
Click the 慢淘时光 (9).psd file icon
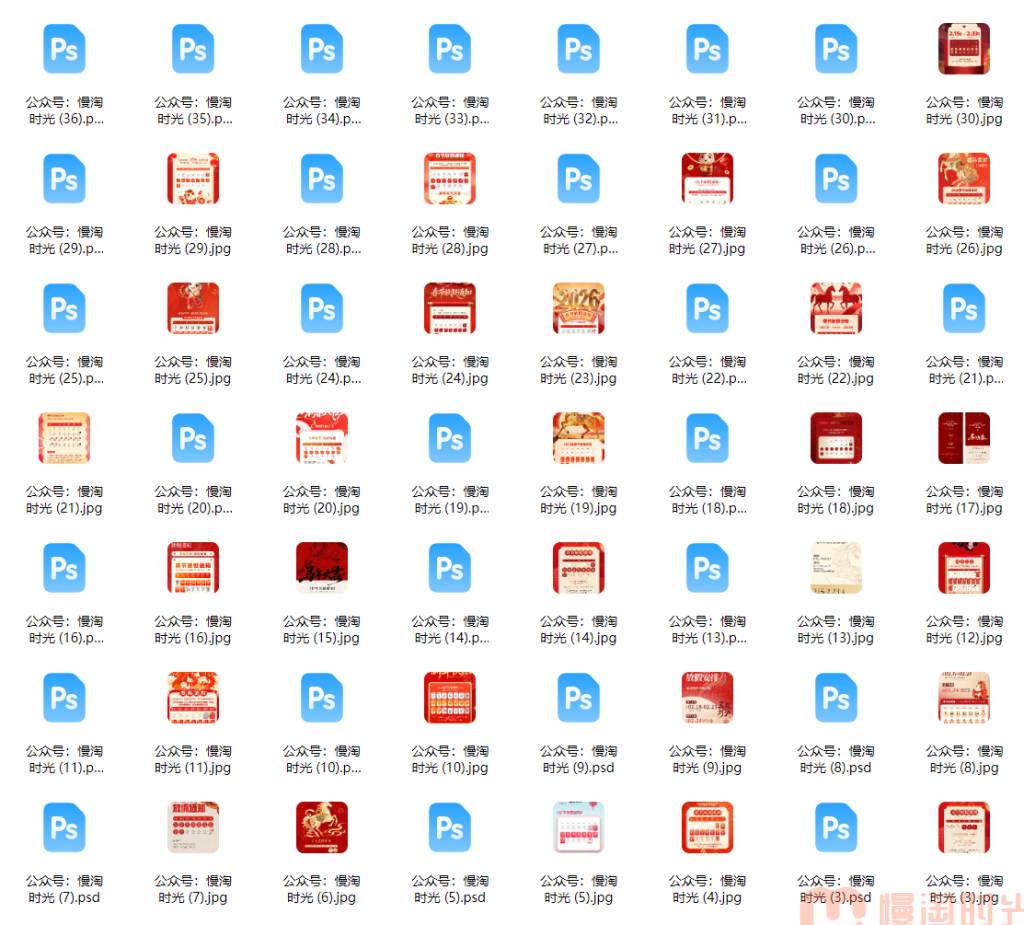(578, 698)
